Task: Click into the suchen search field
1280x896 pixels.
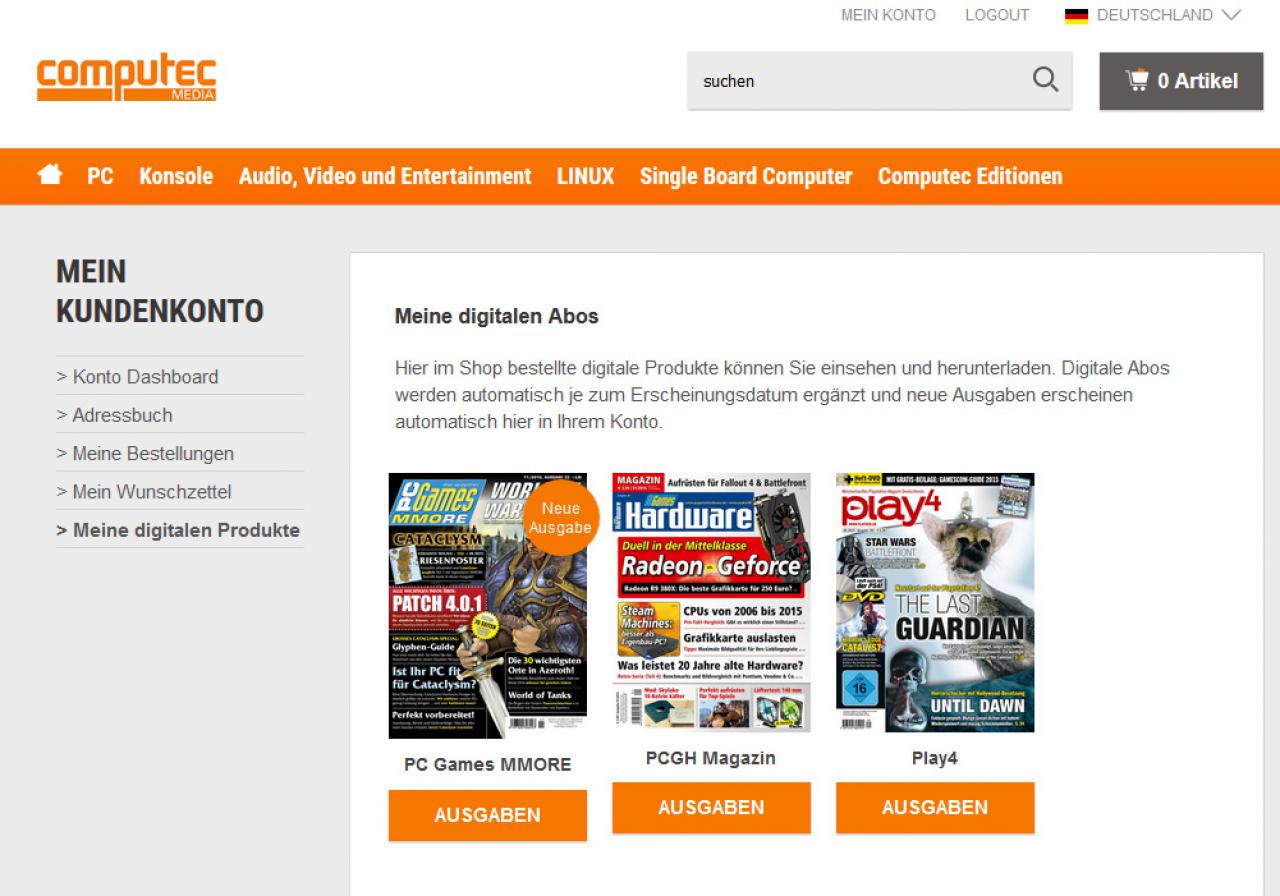Action: click(860, 81)
